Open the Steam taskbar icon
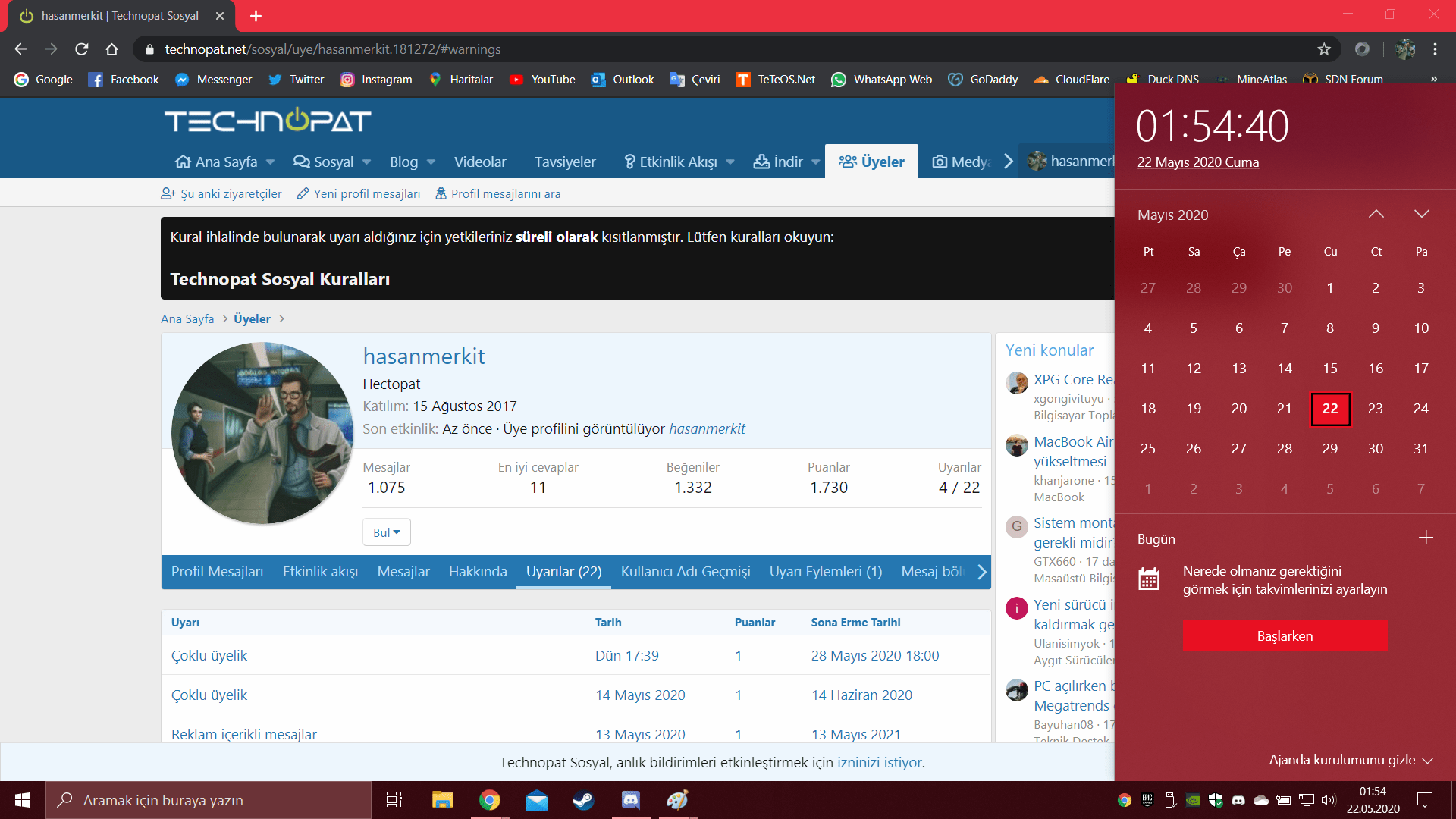1456x819 pixels. [583, 800]
